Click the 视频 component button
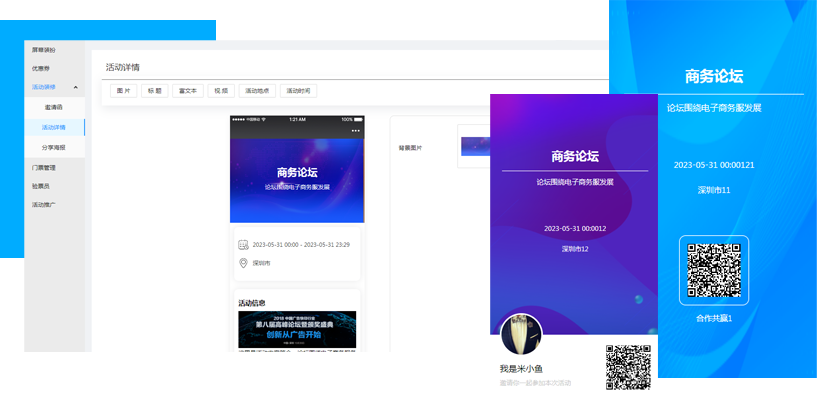The width and height of the screenshot is (817, 403). tap(220, 90)
